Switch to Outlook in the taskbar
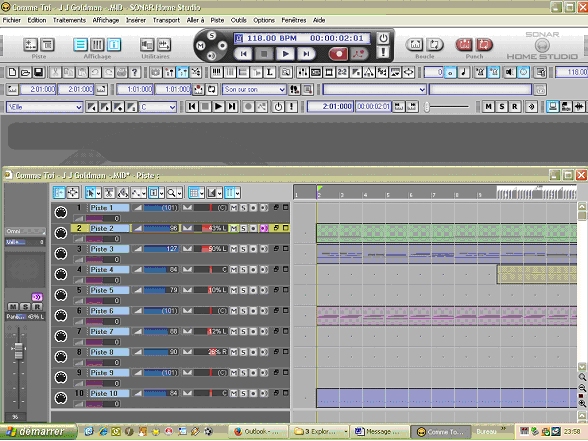Screen dimensions: 588x441 tap(258, 432)
